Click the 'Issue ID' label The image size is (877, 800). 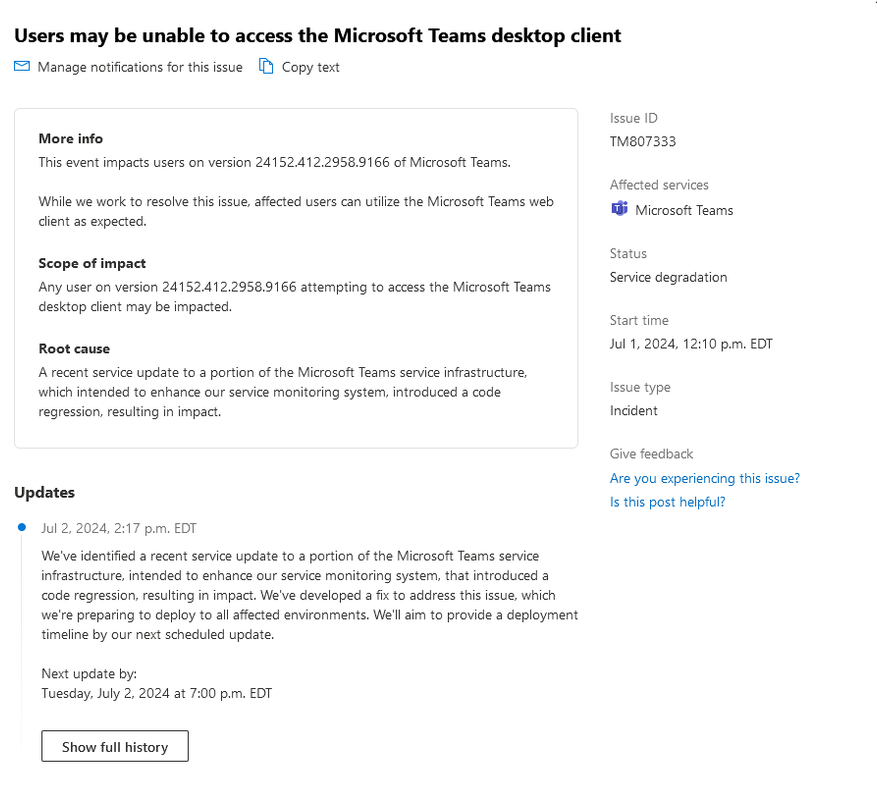(x=633, y=118)
